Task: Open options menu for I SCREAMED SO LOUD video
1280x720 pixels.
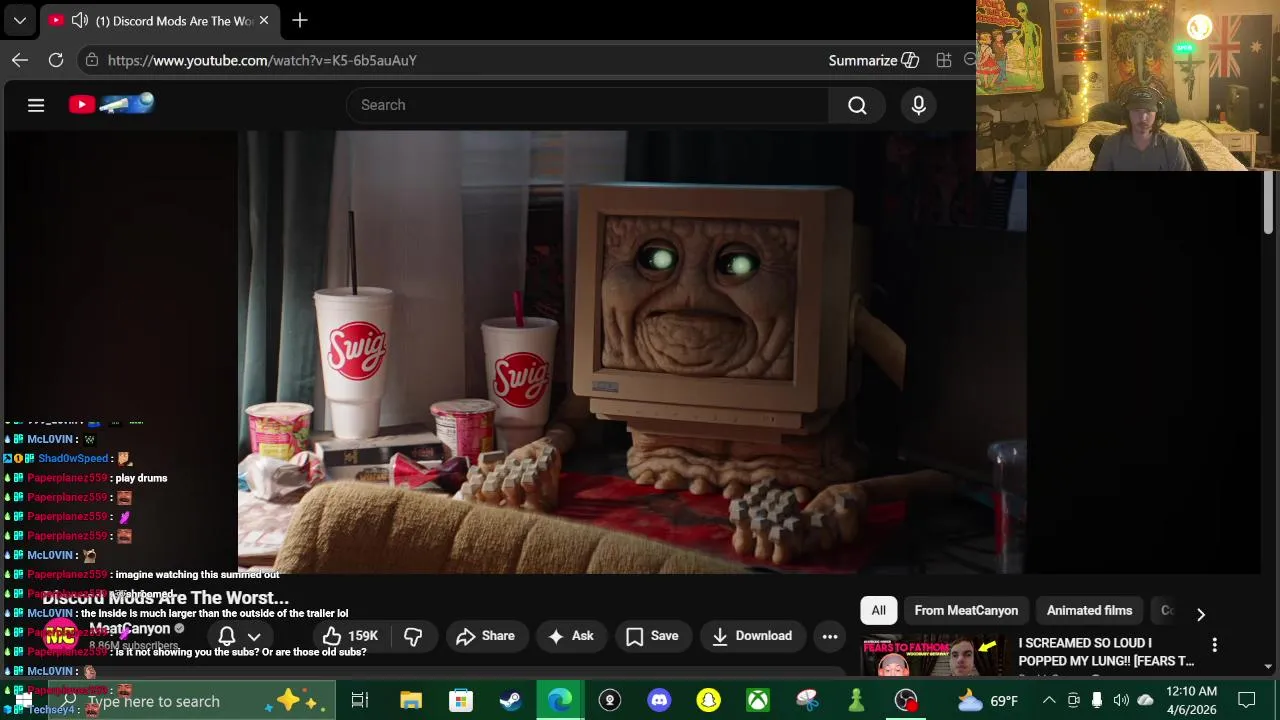Action: (x=1214, y=645)
